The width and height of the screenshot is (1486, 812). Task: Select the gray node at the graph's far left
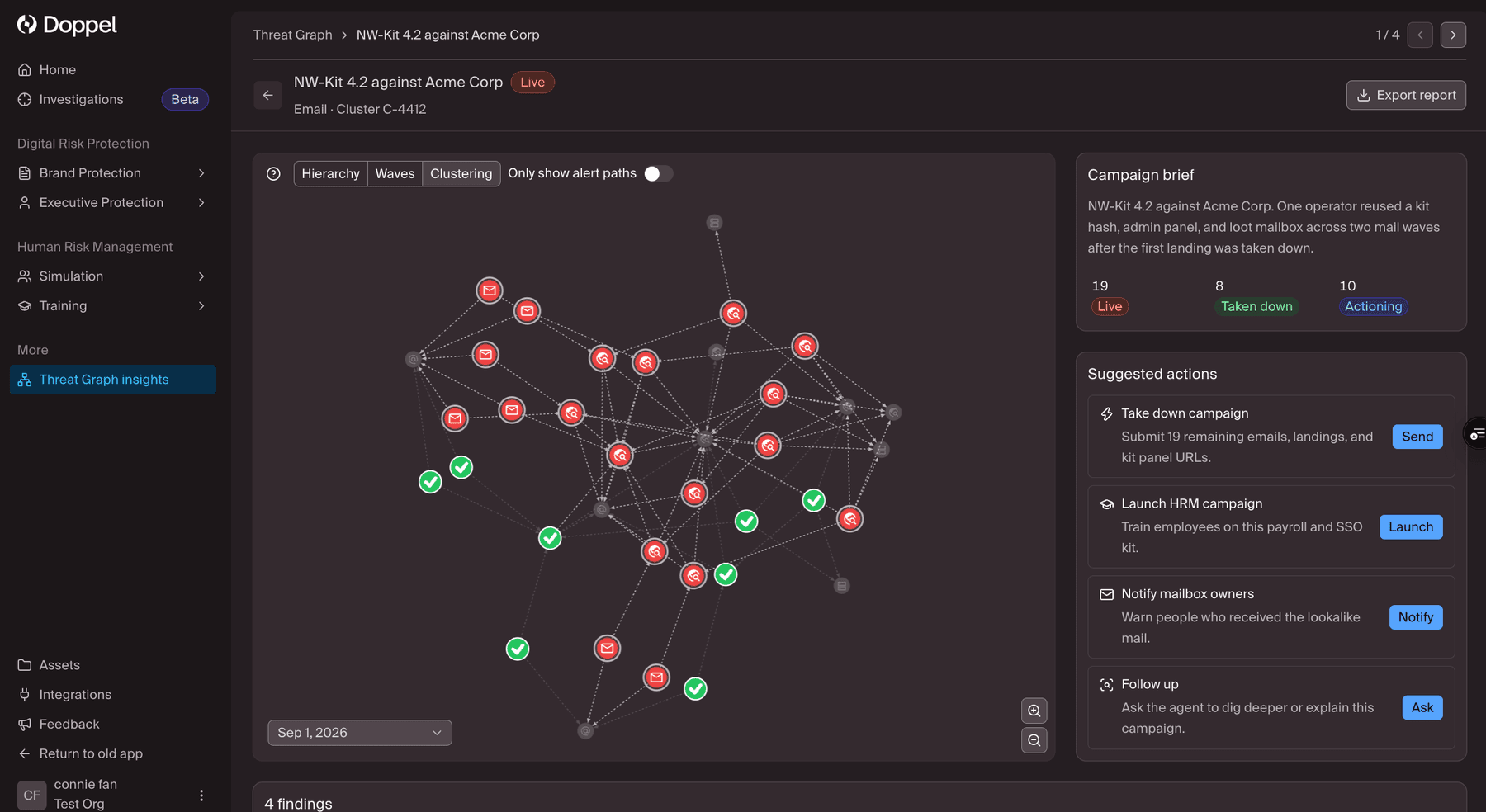[414, 359]
